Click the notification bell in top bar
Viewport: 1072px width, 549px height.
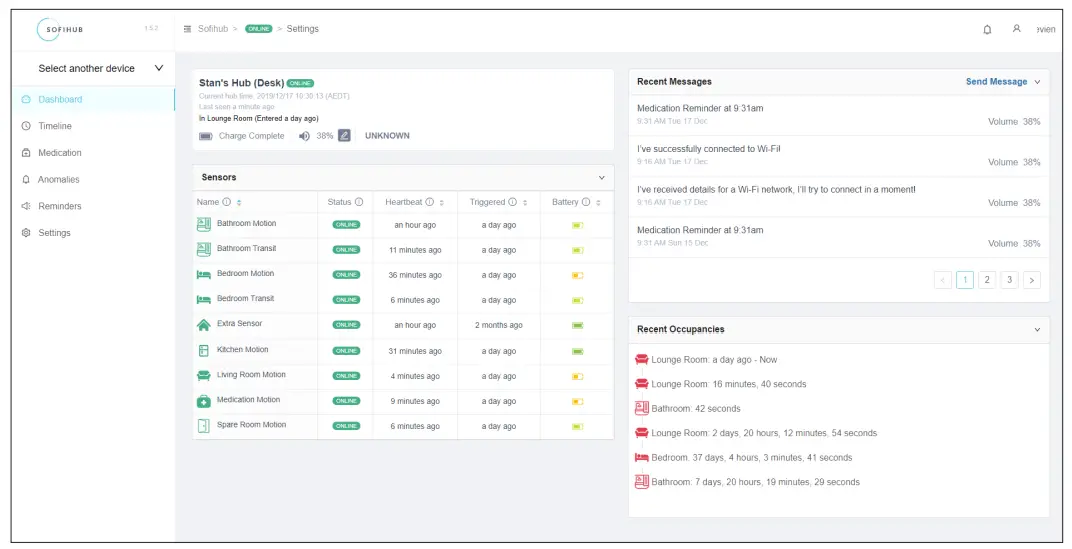(x=987, y=29)
